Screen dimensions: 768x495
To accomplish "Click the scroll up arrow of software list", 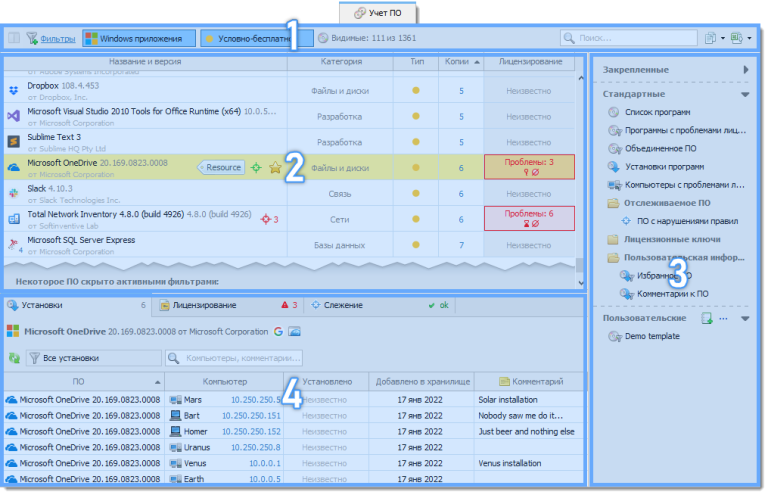I will coord(581,78).
